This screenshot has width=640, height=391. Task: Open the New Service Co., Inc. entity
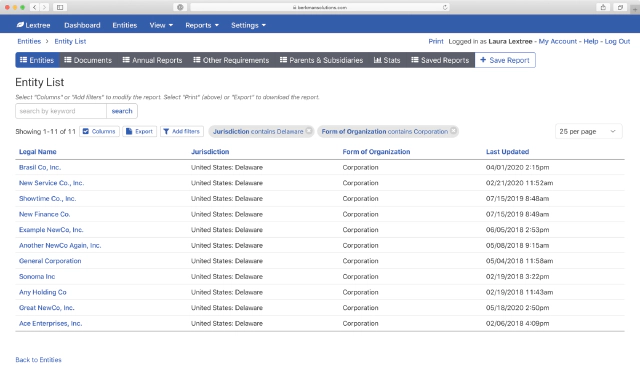coord(51,183)
